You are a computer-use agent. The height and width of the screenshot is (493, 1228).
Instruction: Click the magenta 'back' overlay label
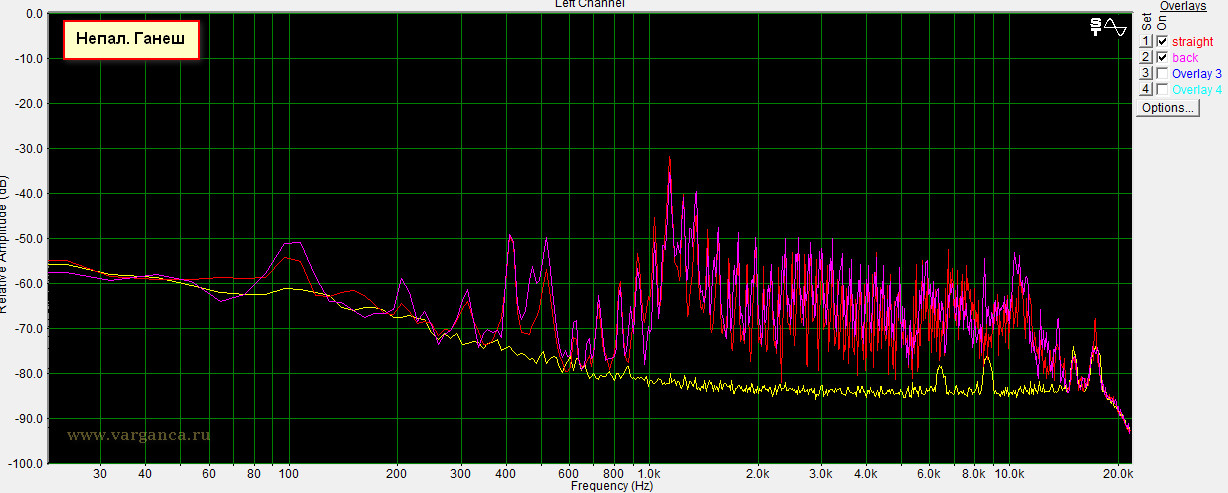1185,58
